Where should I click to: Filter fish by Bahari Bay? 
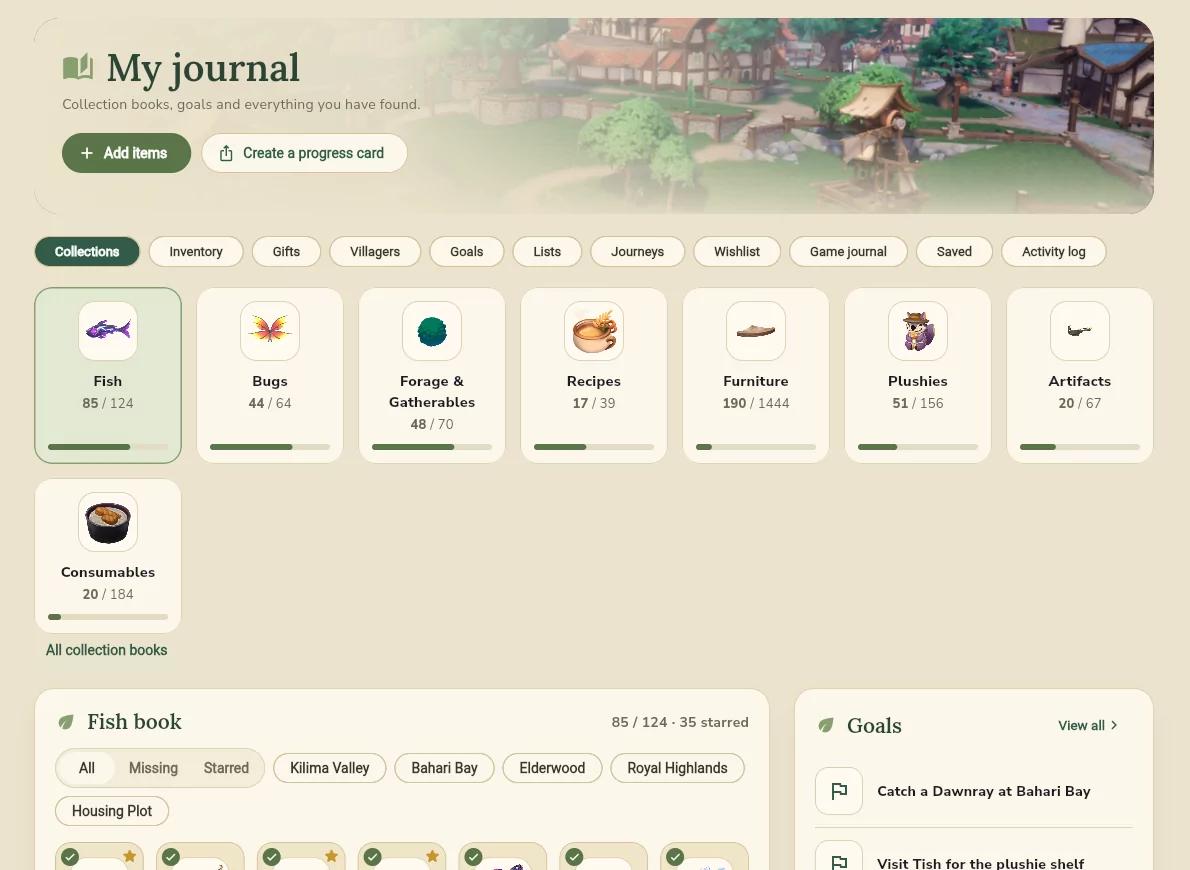[444, 768]
